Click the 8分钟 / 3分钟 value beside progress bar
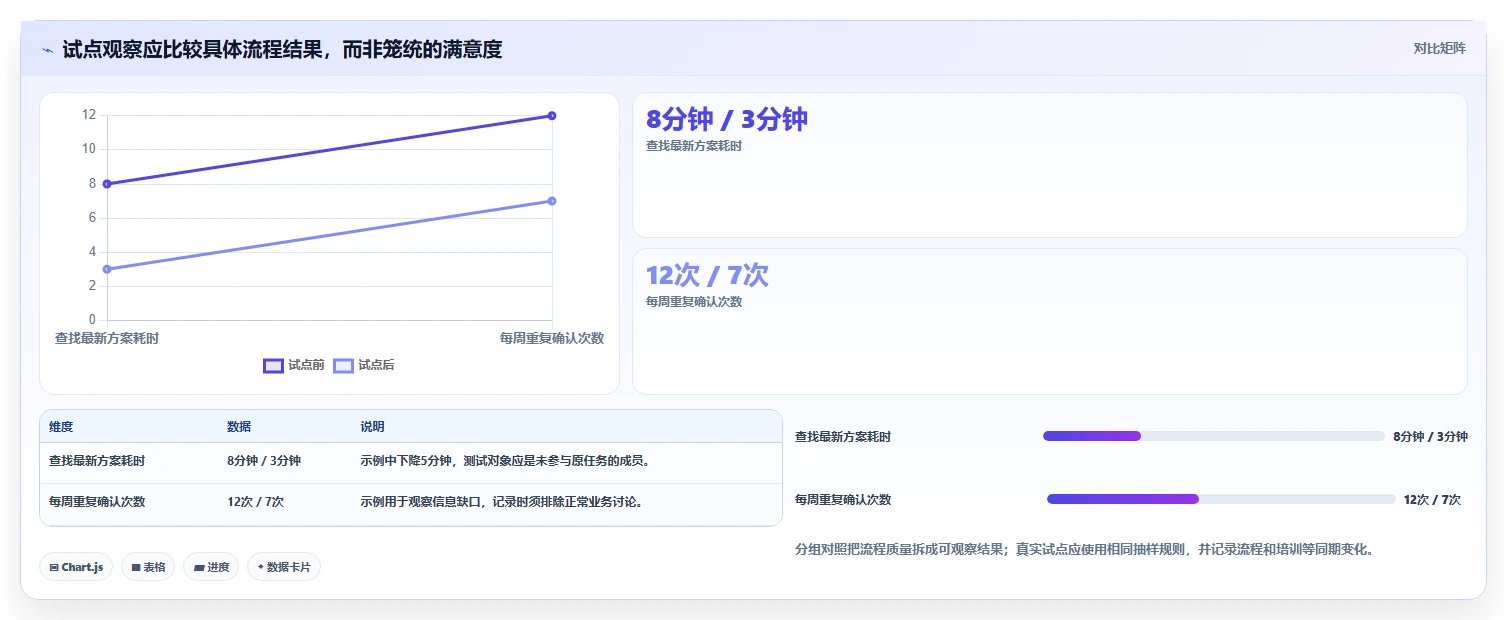The image size is (1507, 620). coord(1430,437)
